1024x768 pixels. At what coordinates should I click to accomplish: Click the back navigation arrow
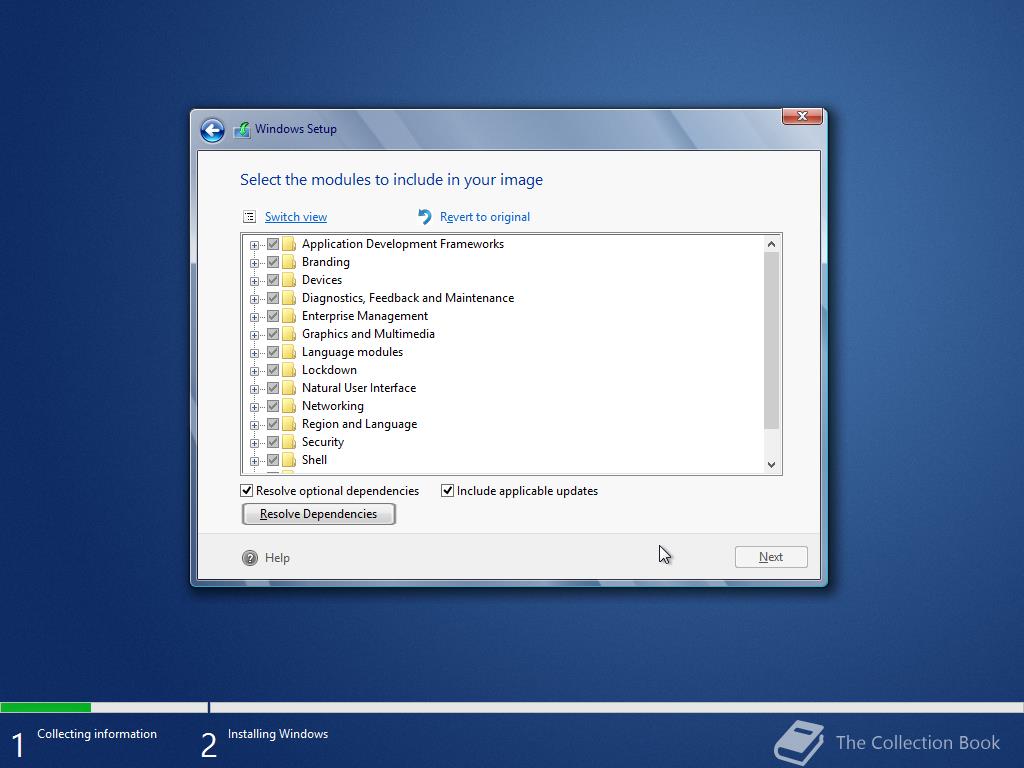[212, 130]
